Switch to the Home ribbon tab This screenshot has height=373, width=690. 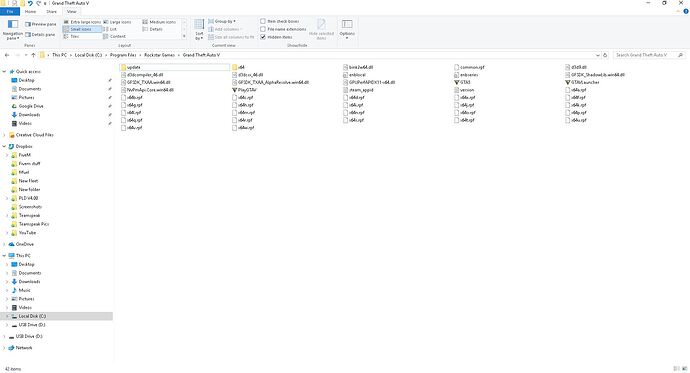(30, 11)
